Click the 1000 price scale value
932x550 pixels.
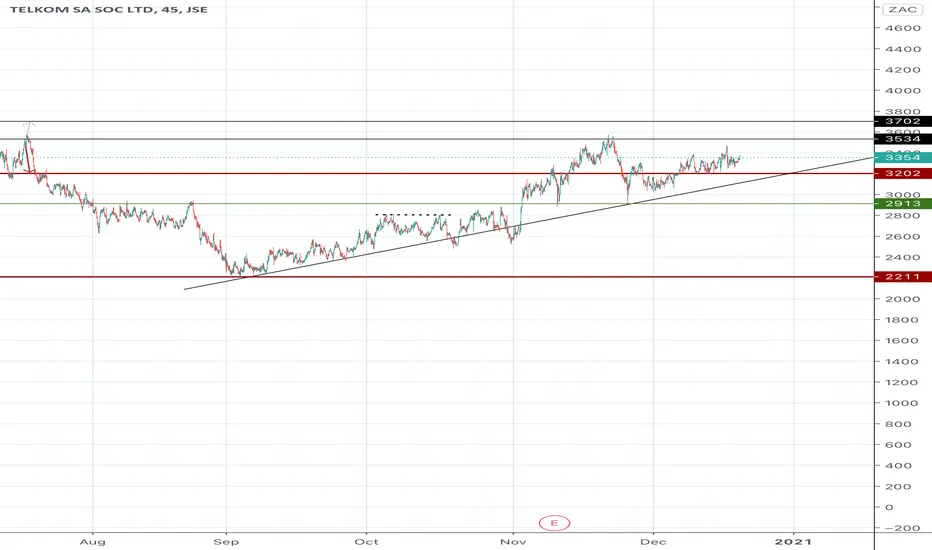902,403
